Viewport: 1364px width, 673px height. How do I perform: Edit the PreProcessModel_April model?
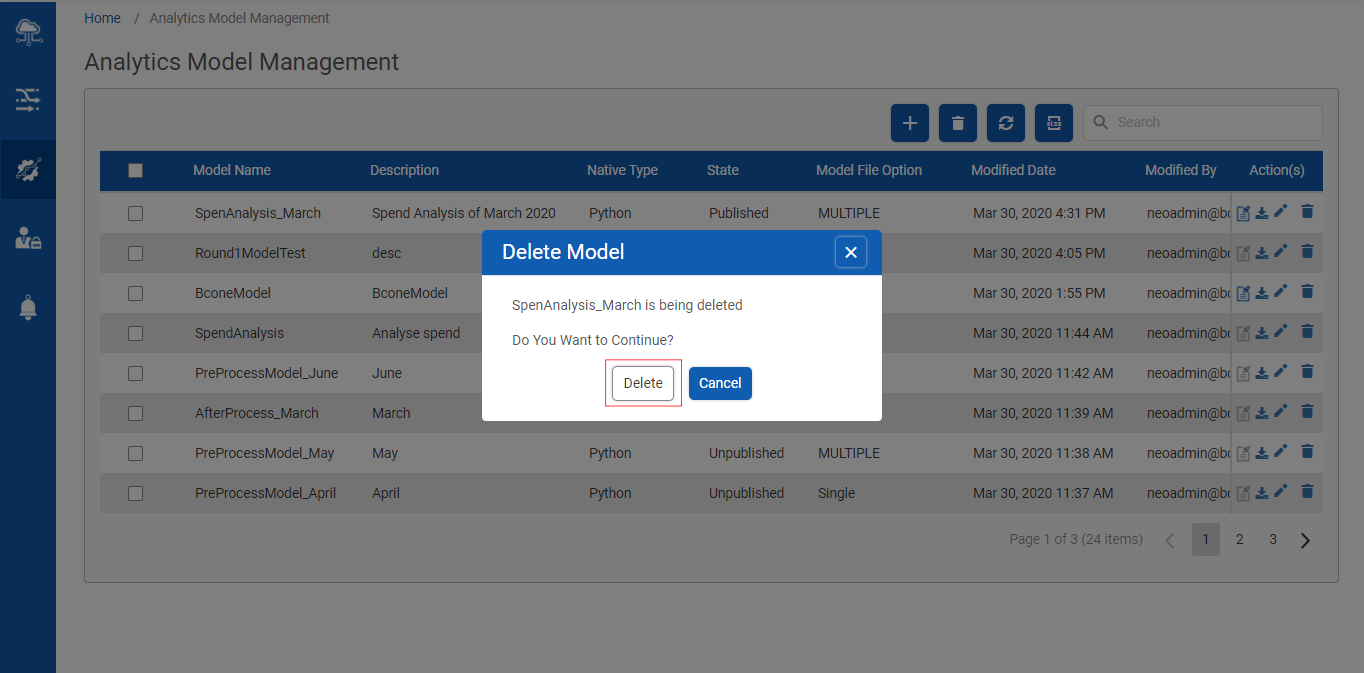coord(1281,491)
